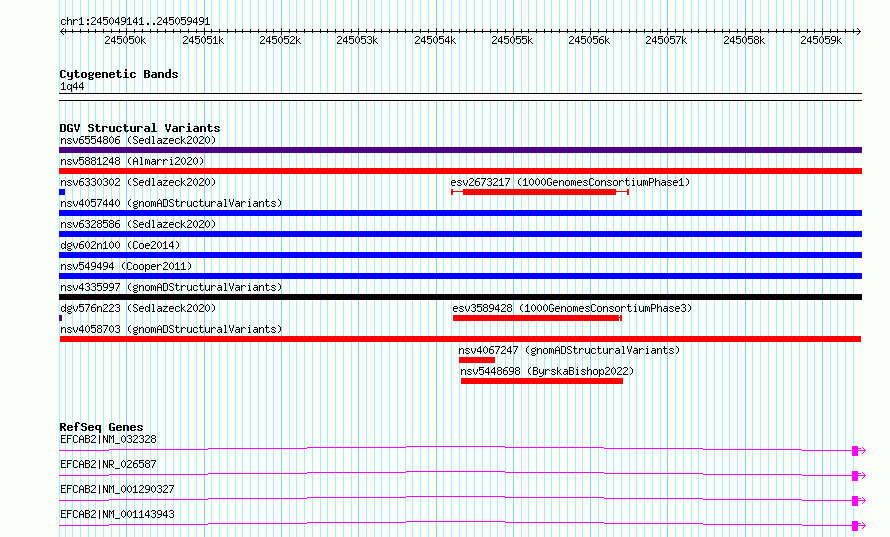890x537 pixels.
Task: Click magenta exon box of EFCAB2|NM_032328
Action: [855, 451]
